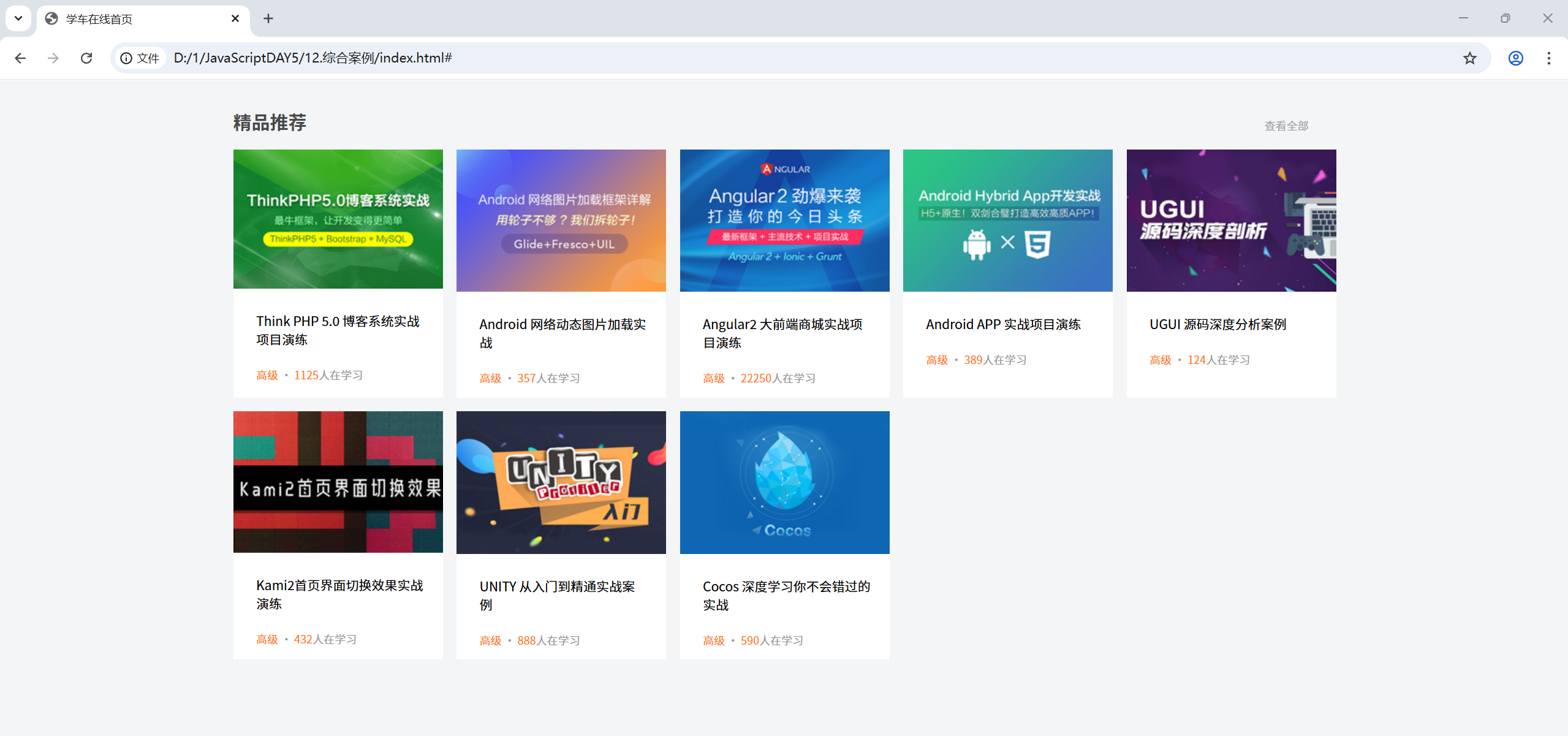
Task: Reload the page with refresh icon
Action: click(86, 58)
